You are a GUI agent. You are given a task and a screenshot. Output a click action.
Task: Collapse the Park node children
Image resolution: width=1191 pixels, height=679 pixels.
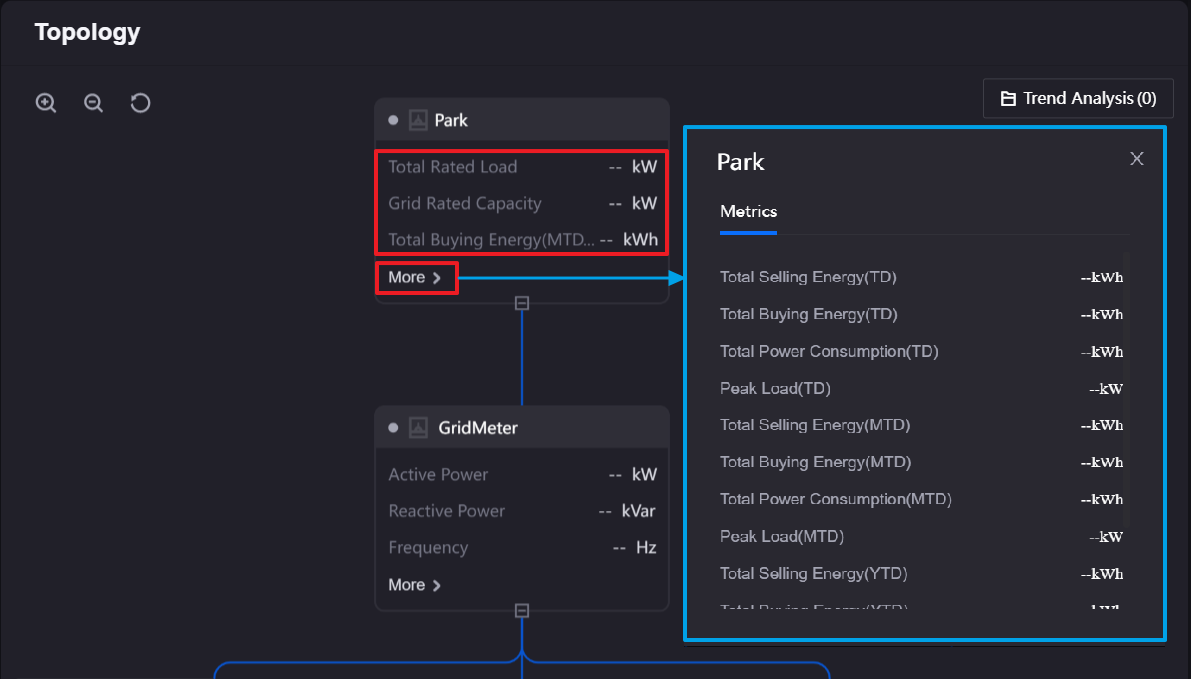click(521, 303)
